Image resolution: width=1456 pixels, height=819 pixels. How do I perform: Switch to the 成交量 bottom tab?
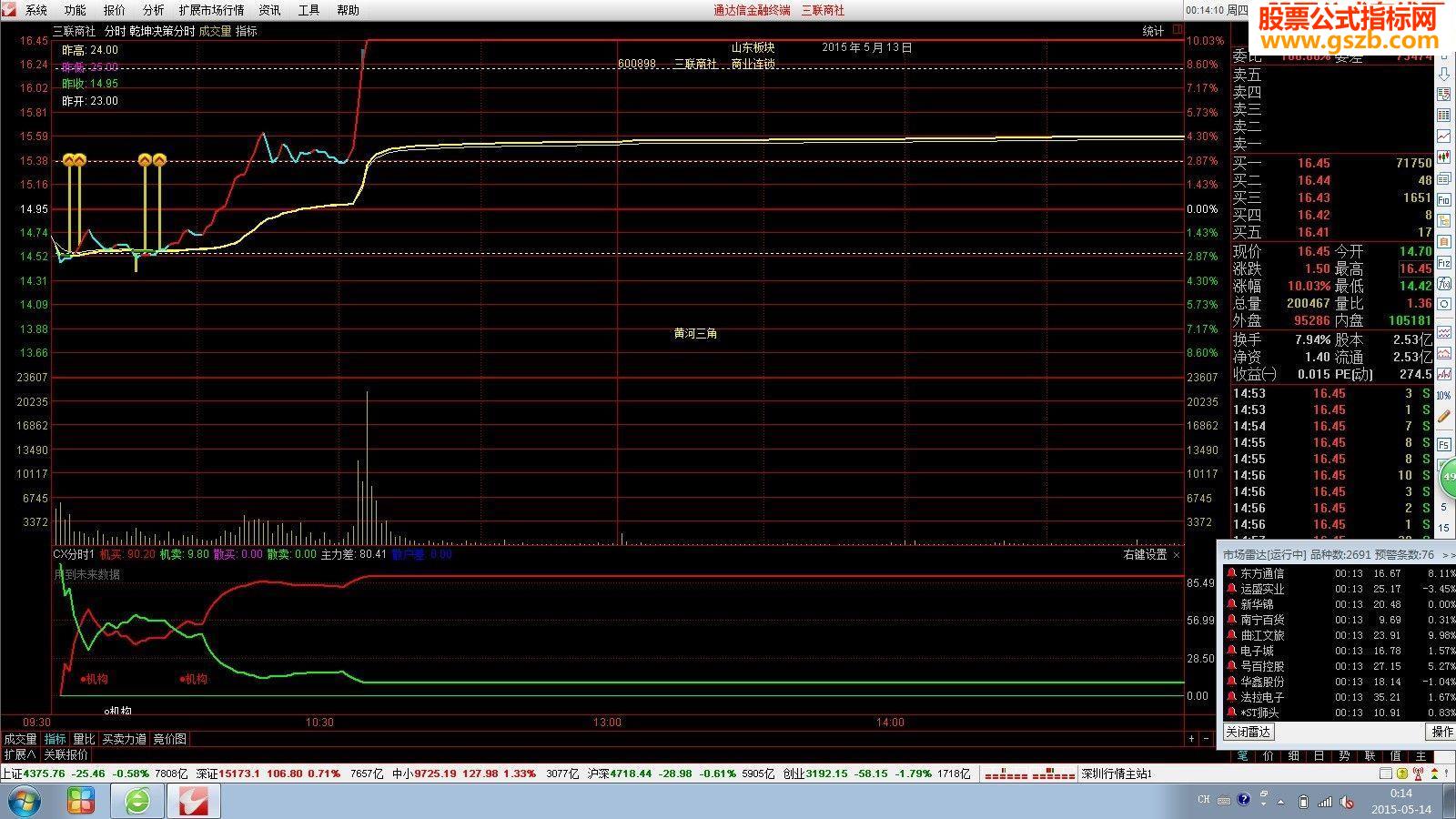[x=20, y=739]
